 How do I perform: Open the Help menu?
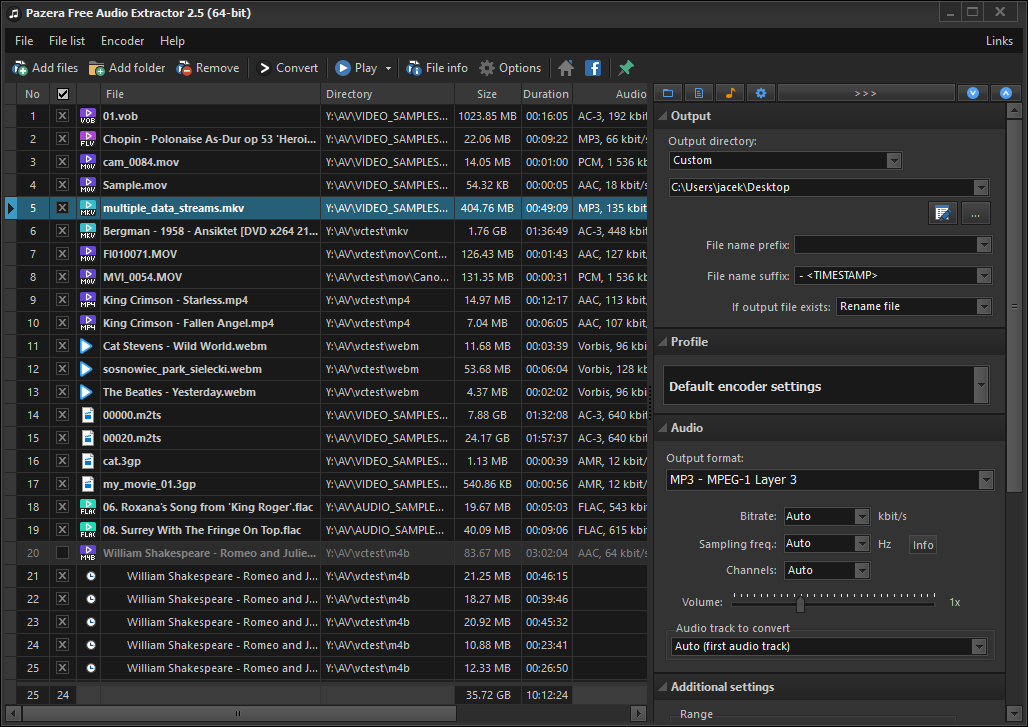[x=172, y=41]
